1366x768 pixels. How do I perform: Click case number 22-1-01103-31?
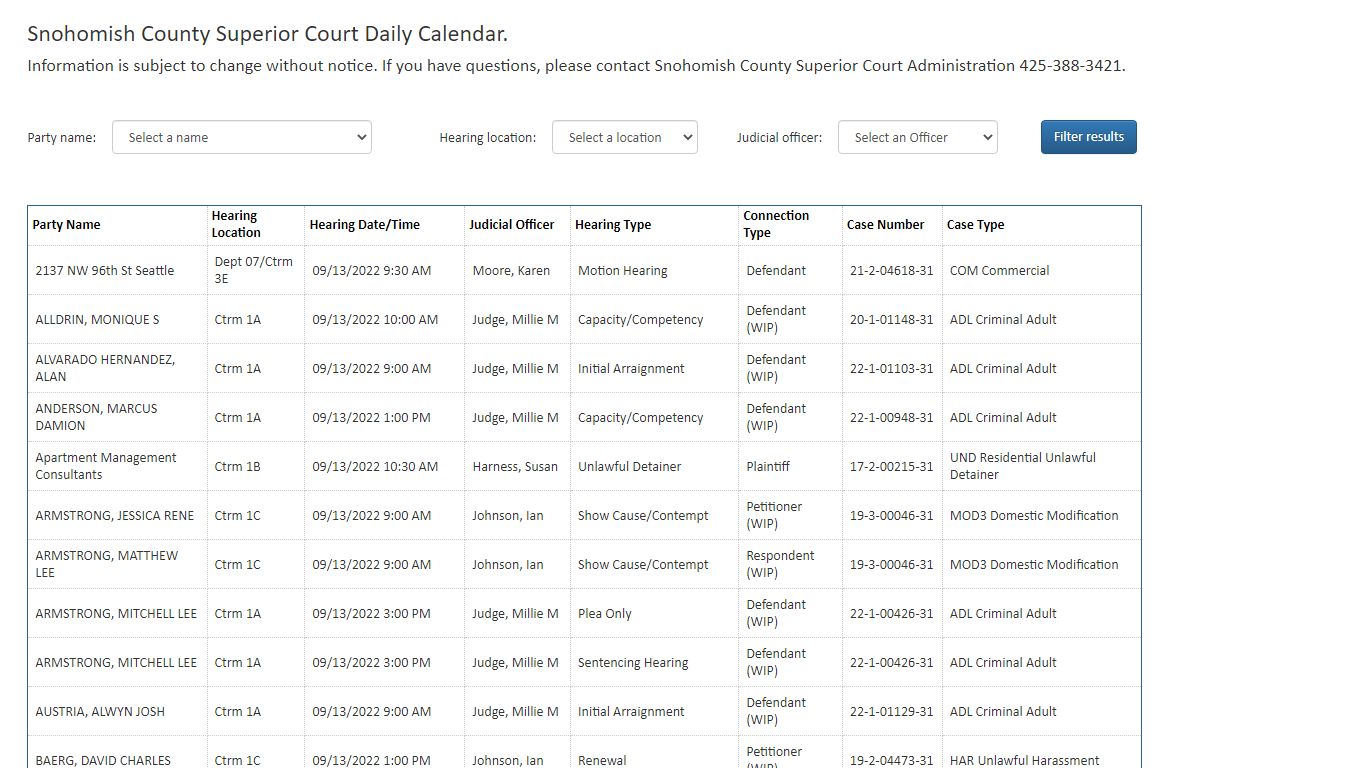tap(892, 369)
